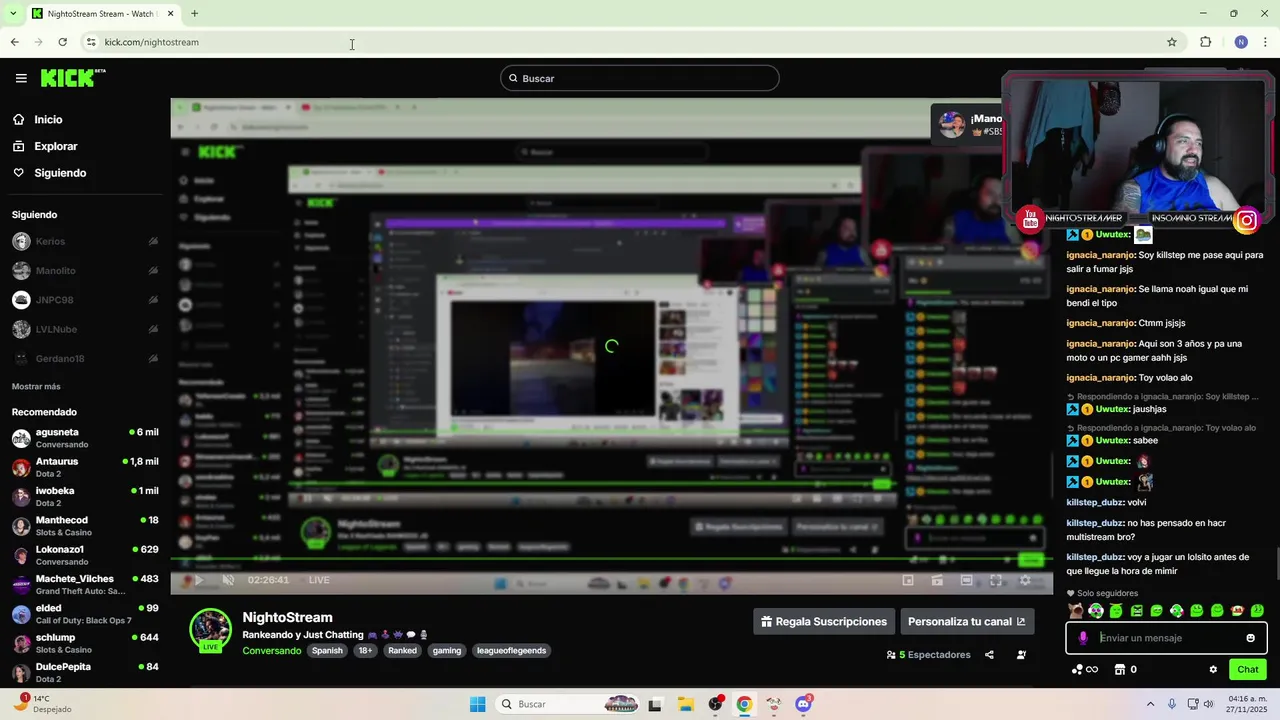Expand hidden system tray icons
This screenshot has width=1280, height=720.
pos(1150,704)
